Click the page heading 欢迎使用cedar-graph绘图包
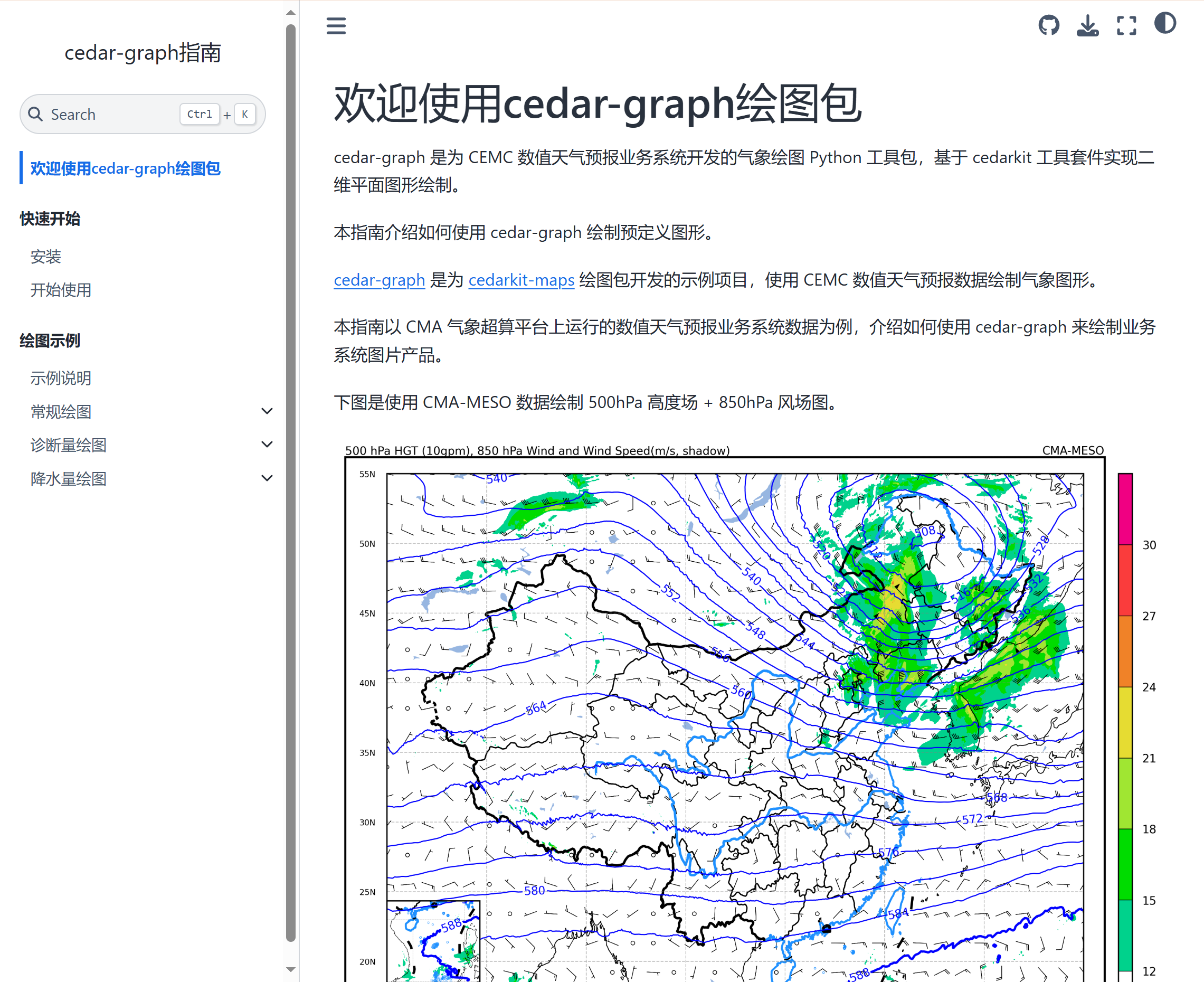1204x982 pixels. coord(597,103)
